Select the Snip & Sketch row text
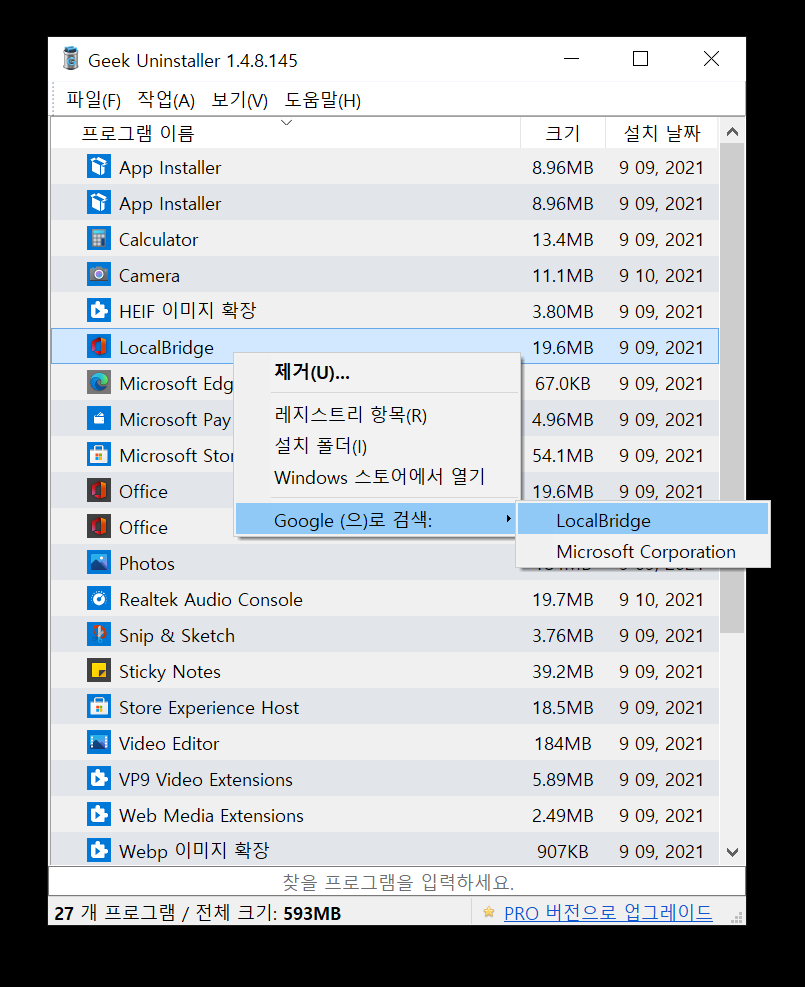805x987 pixels. 177,636
